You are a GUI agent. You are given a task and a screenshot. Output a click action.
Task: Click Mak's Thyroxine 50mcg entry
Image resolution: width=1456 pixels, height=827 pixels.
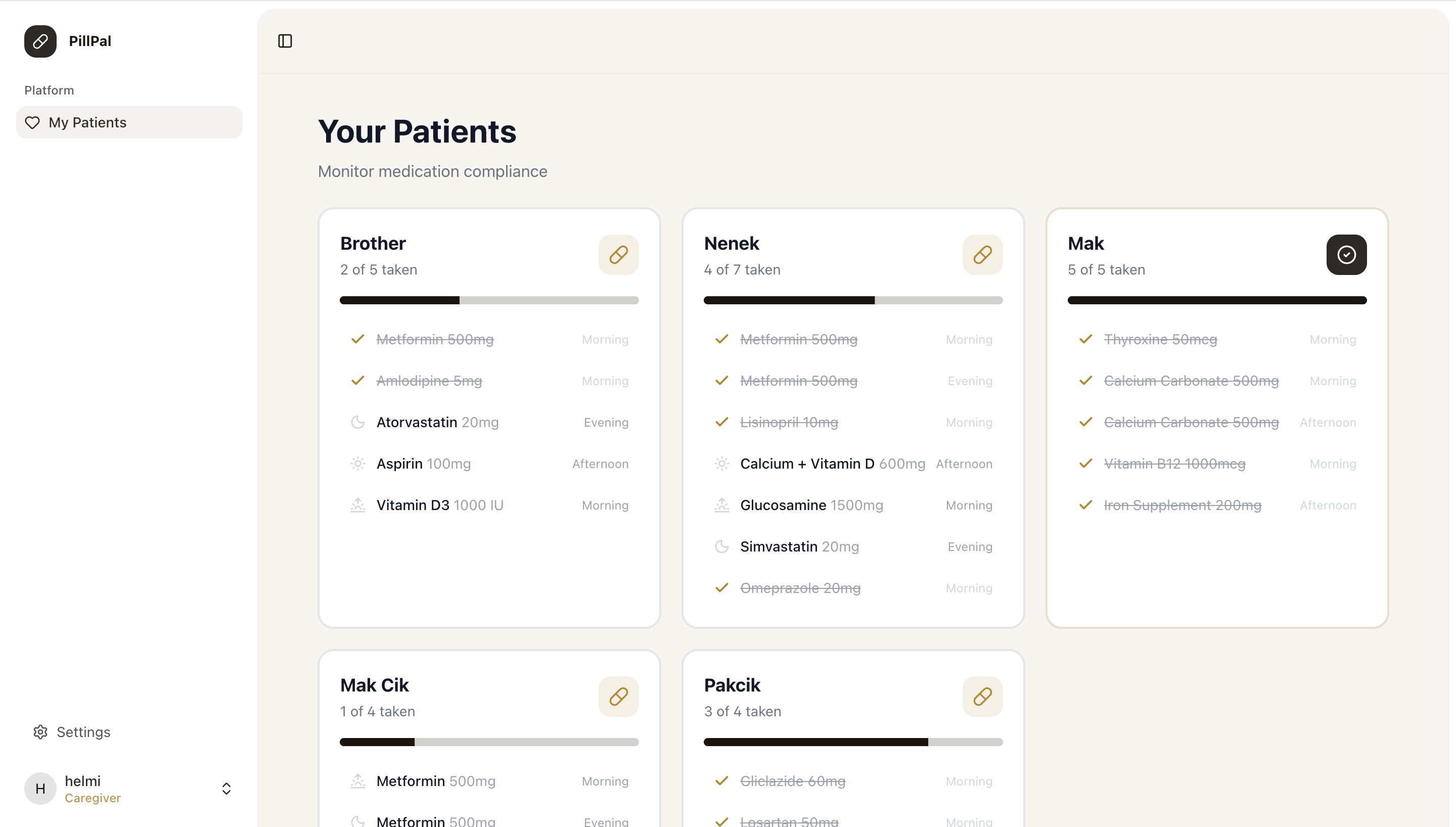(x=1160, y=340)
